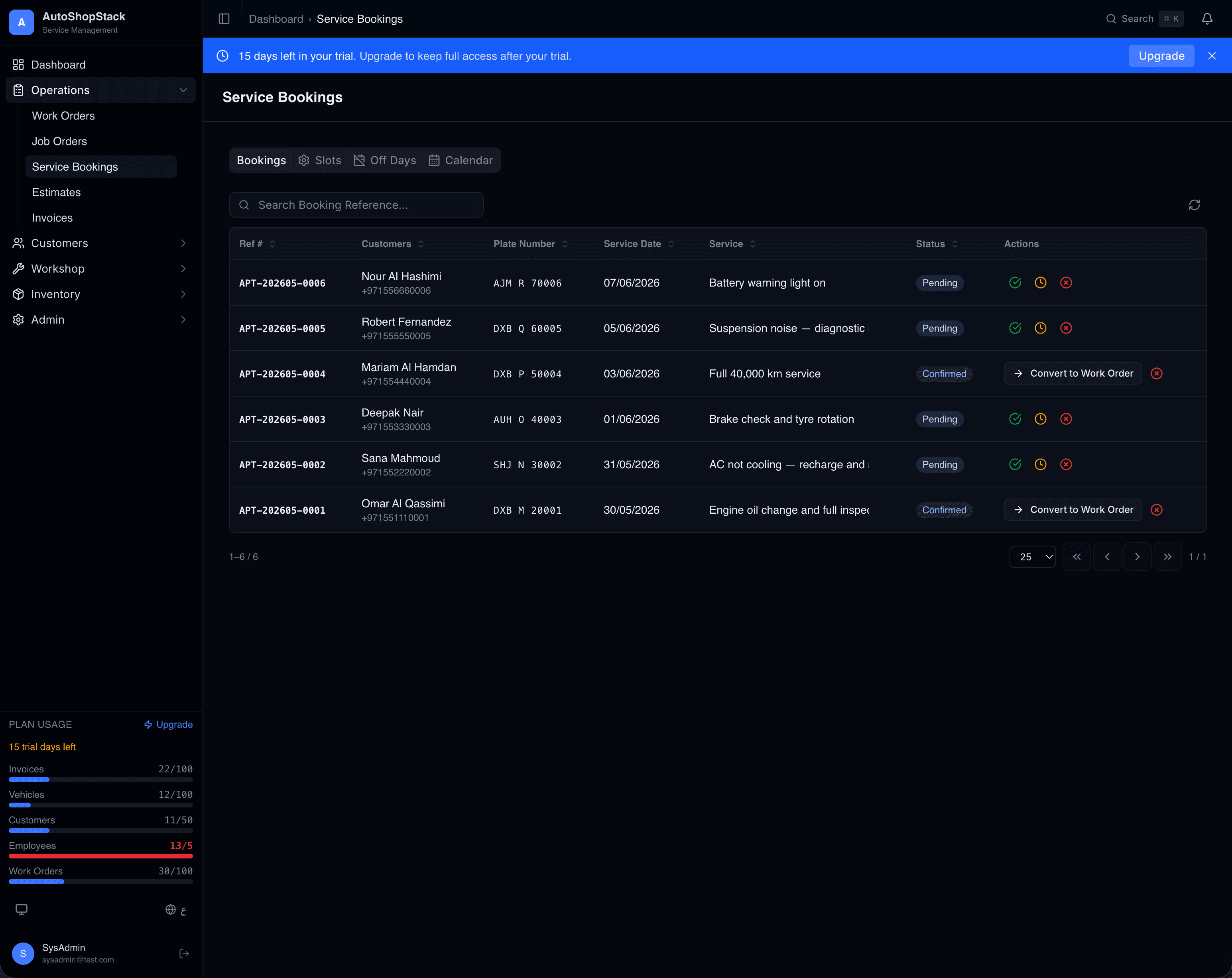Cancel booking APT-202605-0002 with red X

[1066, 464]
